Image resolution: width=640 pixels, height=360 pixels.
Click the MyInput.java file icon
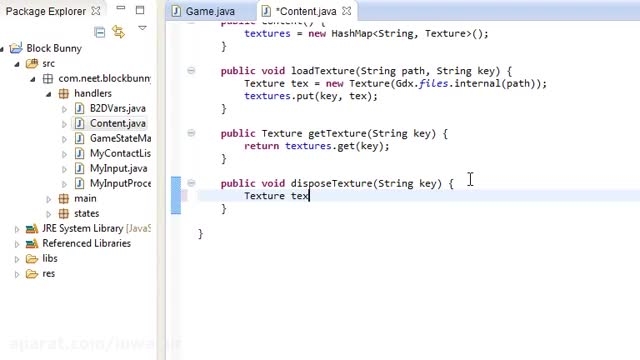(x=80, y=168)
